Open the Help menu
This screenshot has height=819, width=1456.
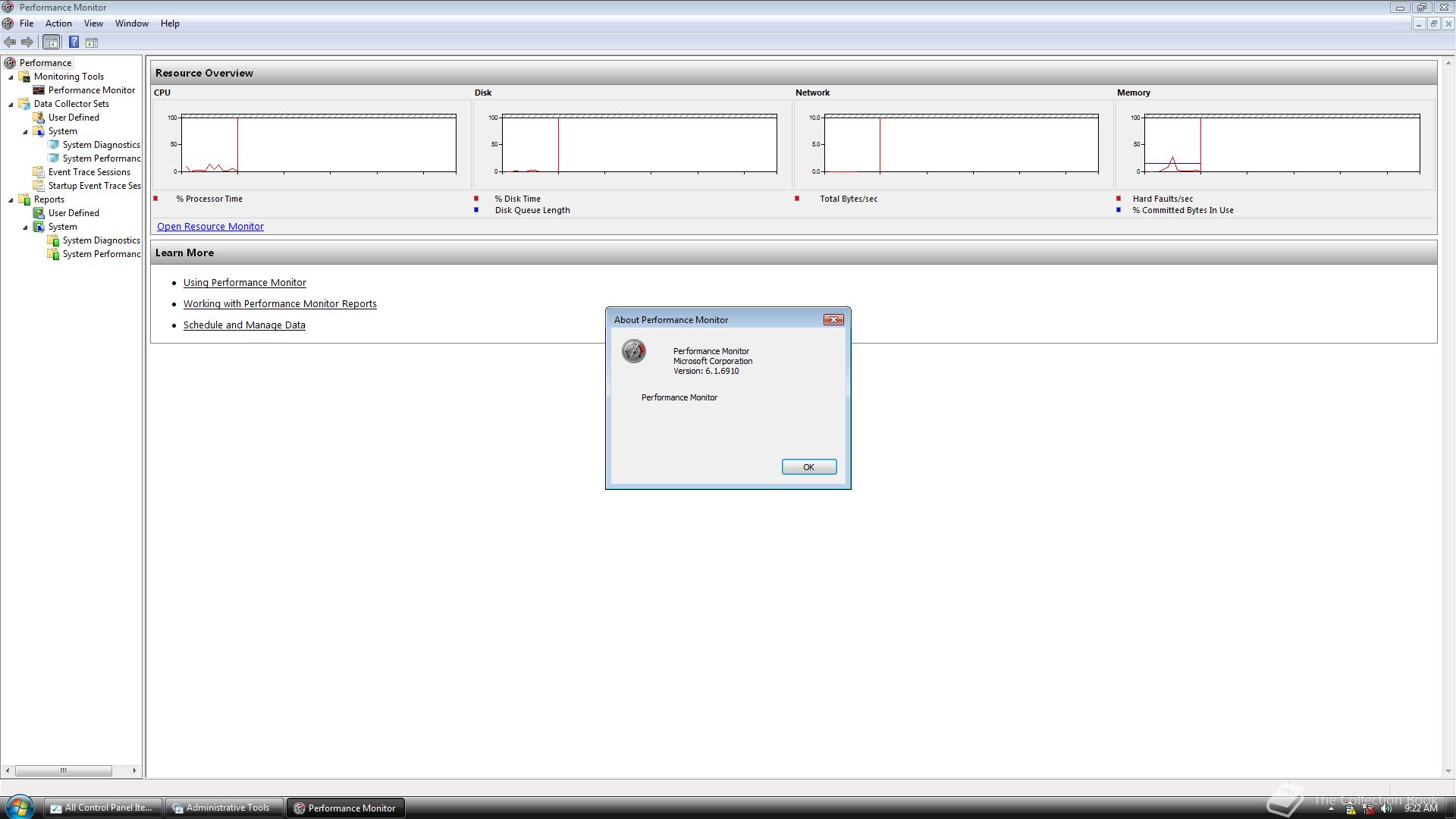pyautogui.click(x=170, y=24)
